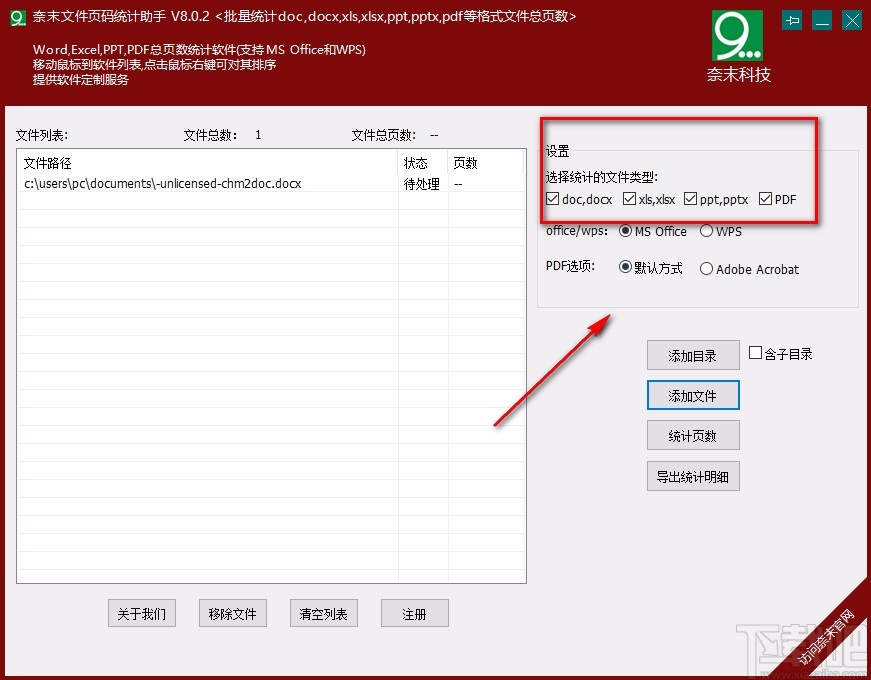Uncheck the doc,docx file type checkbox
Screen dimensions: 871x680
(552, 199)
